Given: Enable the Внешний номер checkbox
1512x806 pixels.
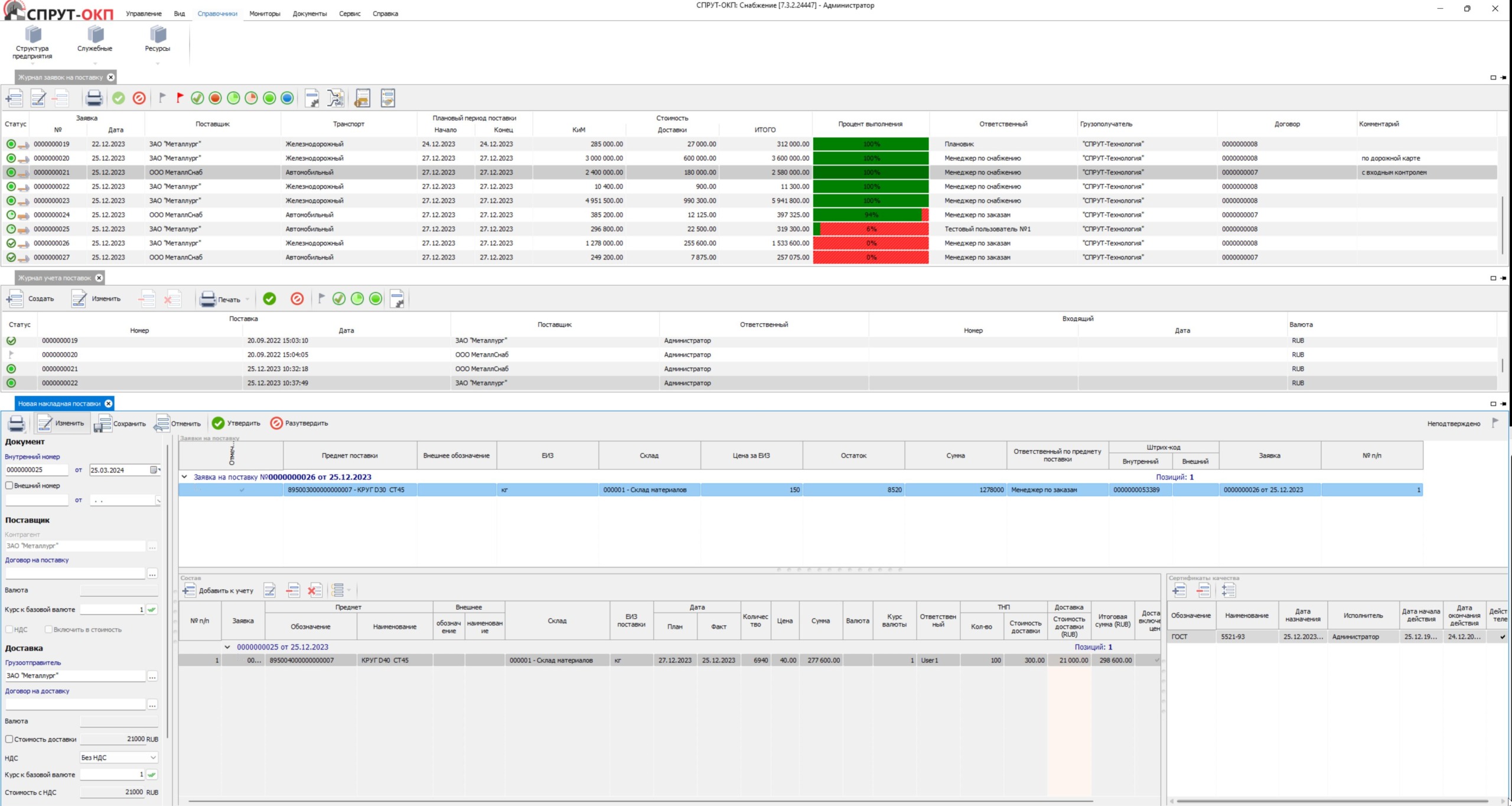Looking at the screenshot, I should click(9, 486).
